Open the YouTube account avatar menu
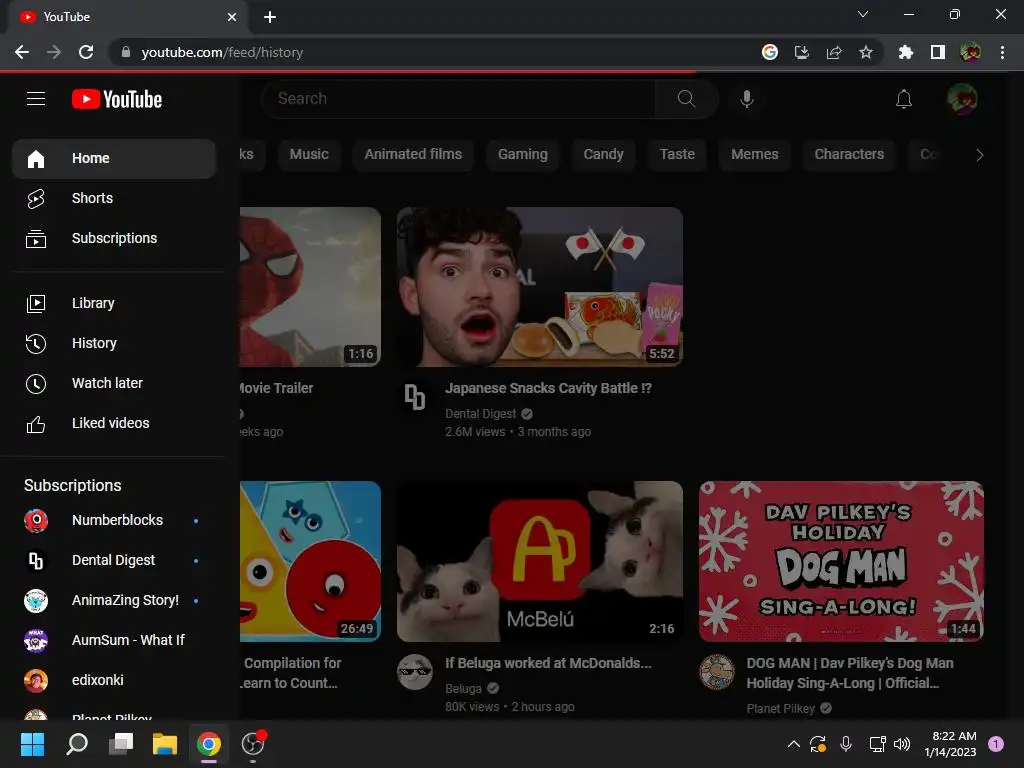Viewport: 1024px width, 768px height. (x=962, y=99)
